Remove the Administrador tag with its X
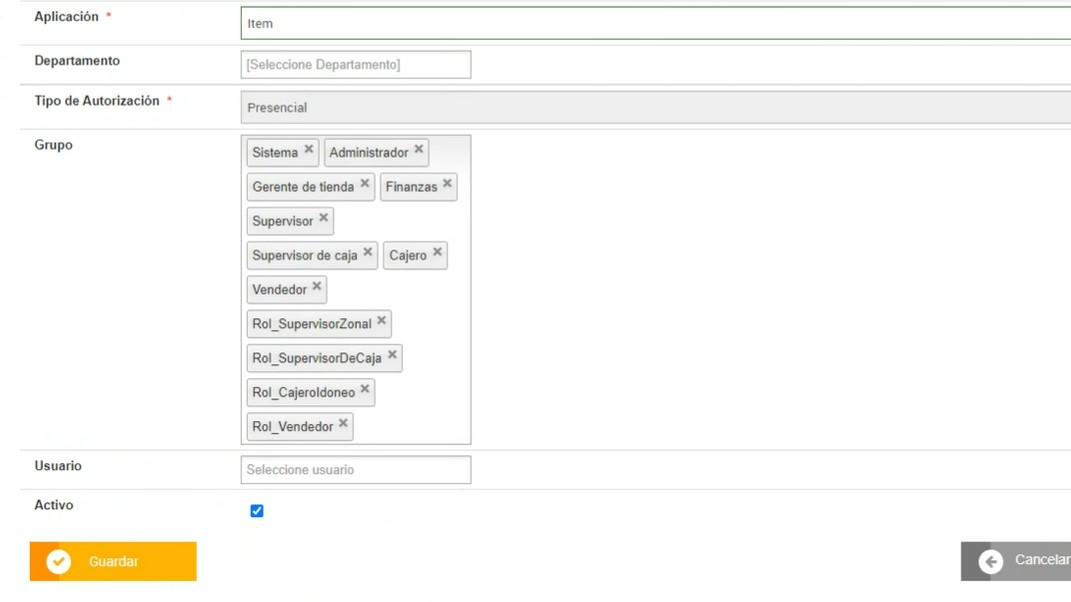This screenshot has width=1071, height=602. point(419,150)
